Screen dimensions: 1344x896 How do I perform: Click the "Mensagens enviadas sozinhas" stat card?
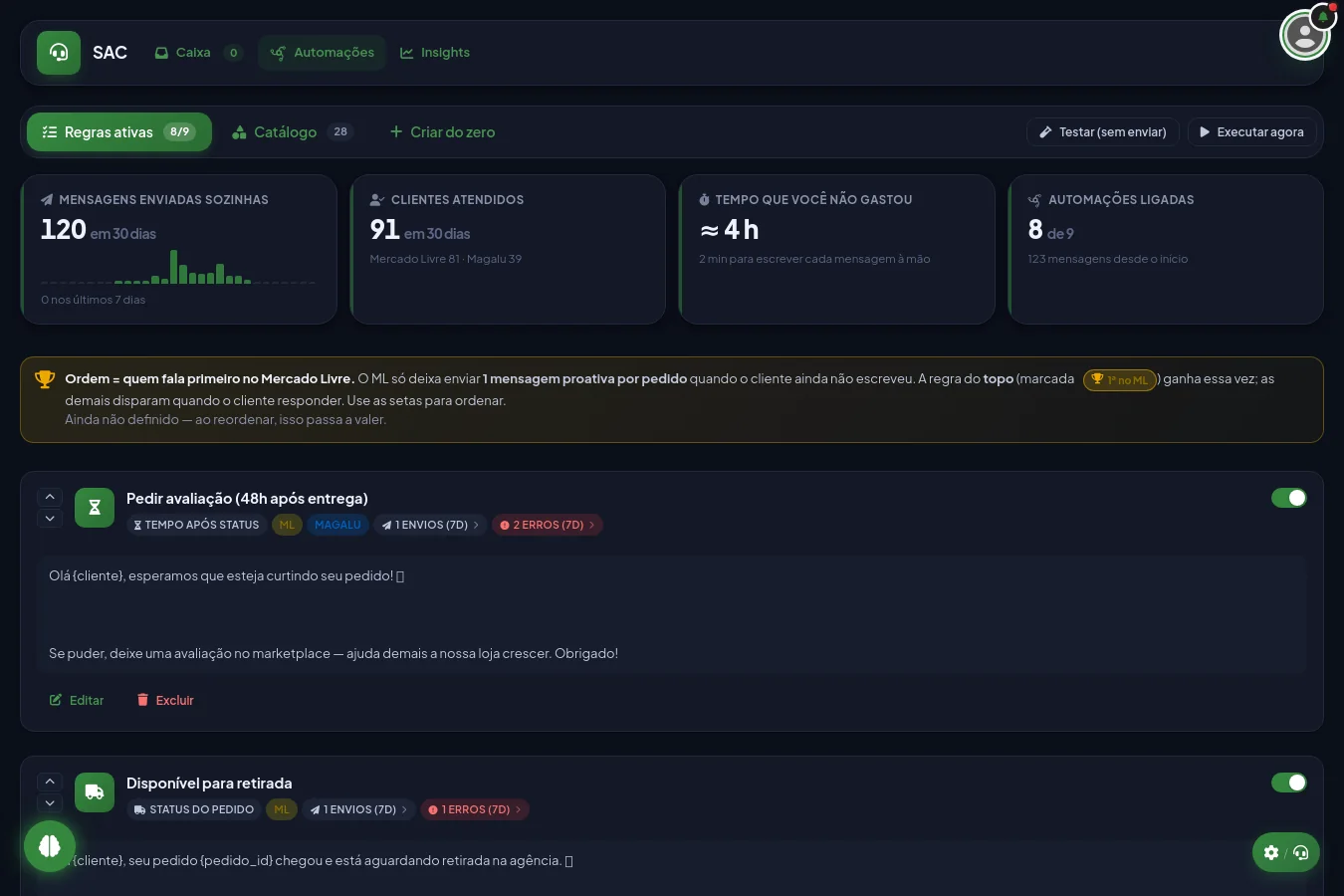click(x=179, y=250)
